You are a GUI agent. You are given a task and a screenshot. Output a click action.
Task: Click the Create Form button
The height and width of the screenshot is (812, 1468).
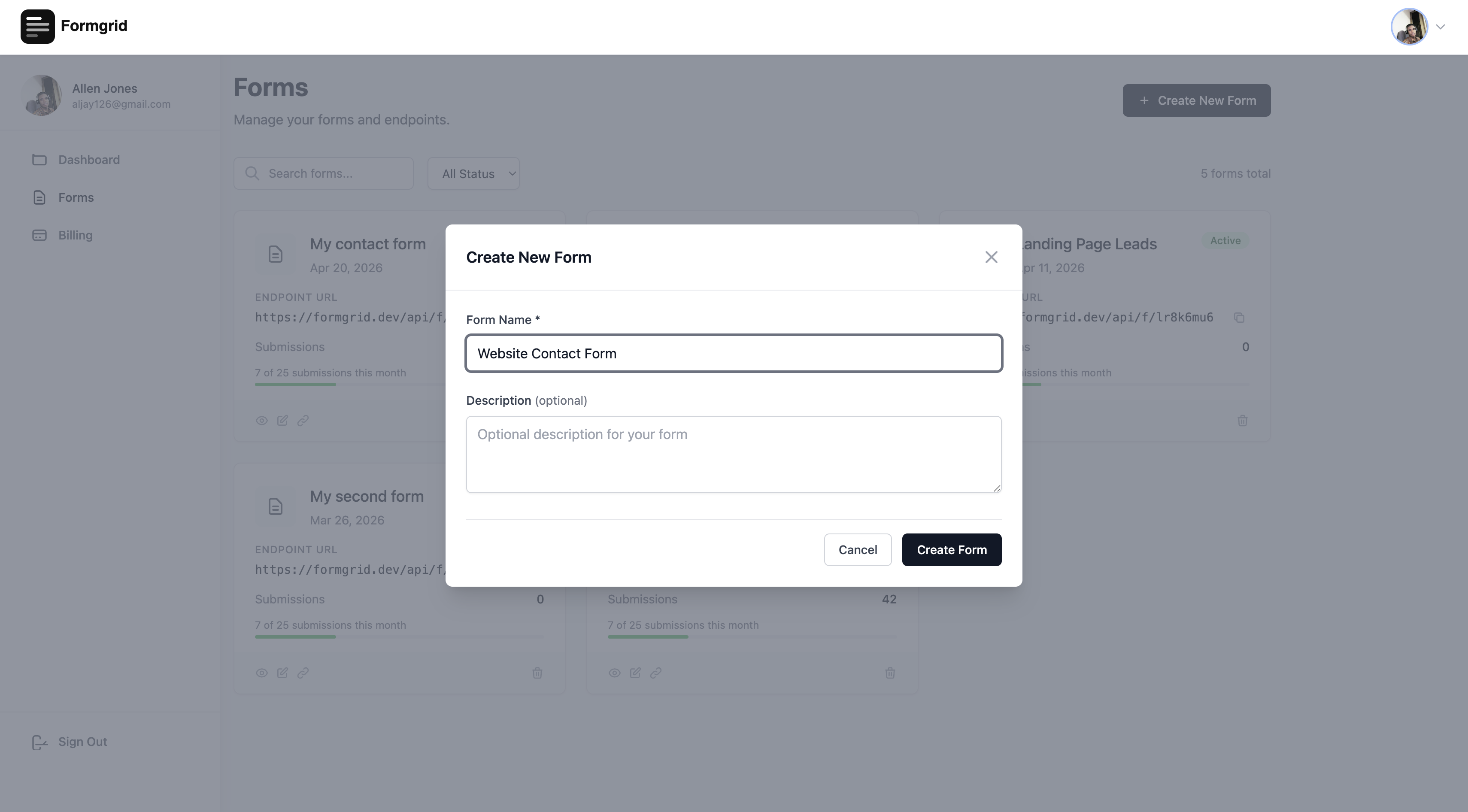point(951,549)
